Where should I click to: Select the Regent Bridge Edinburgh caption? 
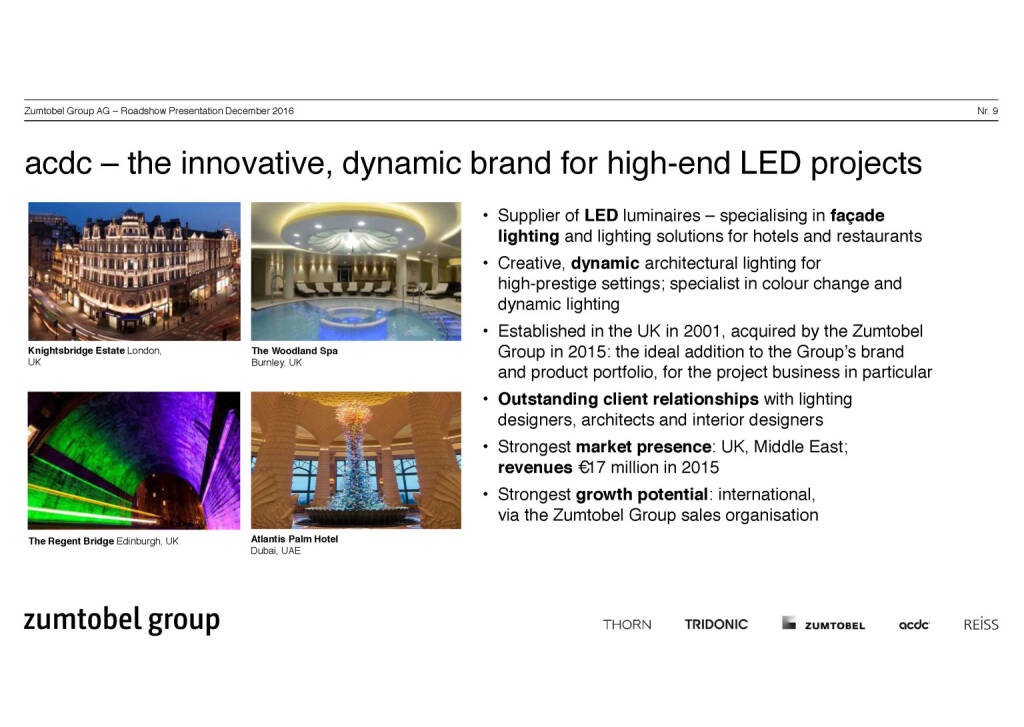(103, 541)
